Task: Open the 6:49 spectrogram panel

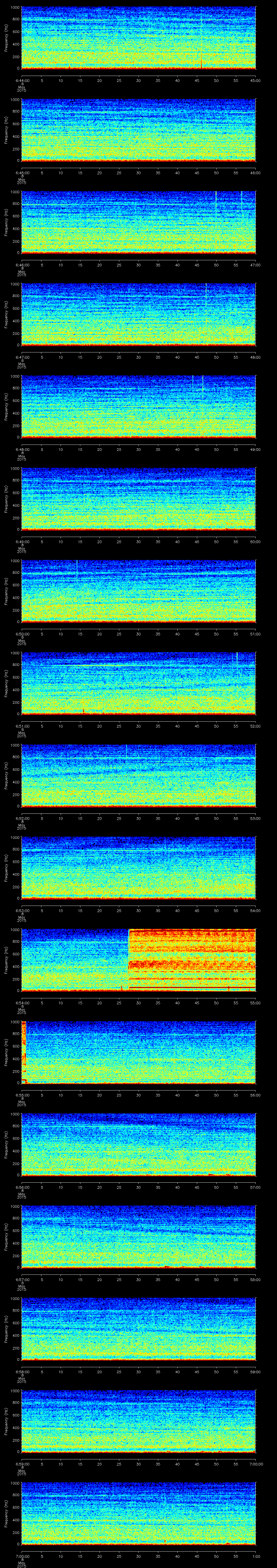Action: point(138,499)
